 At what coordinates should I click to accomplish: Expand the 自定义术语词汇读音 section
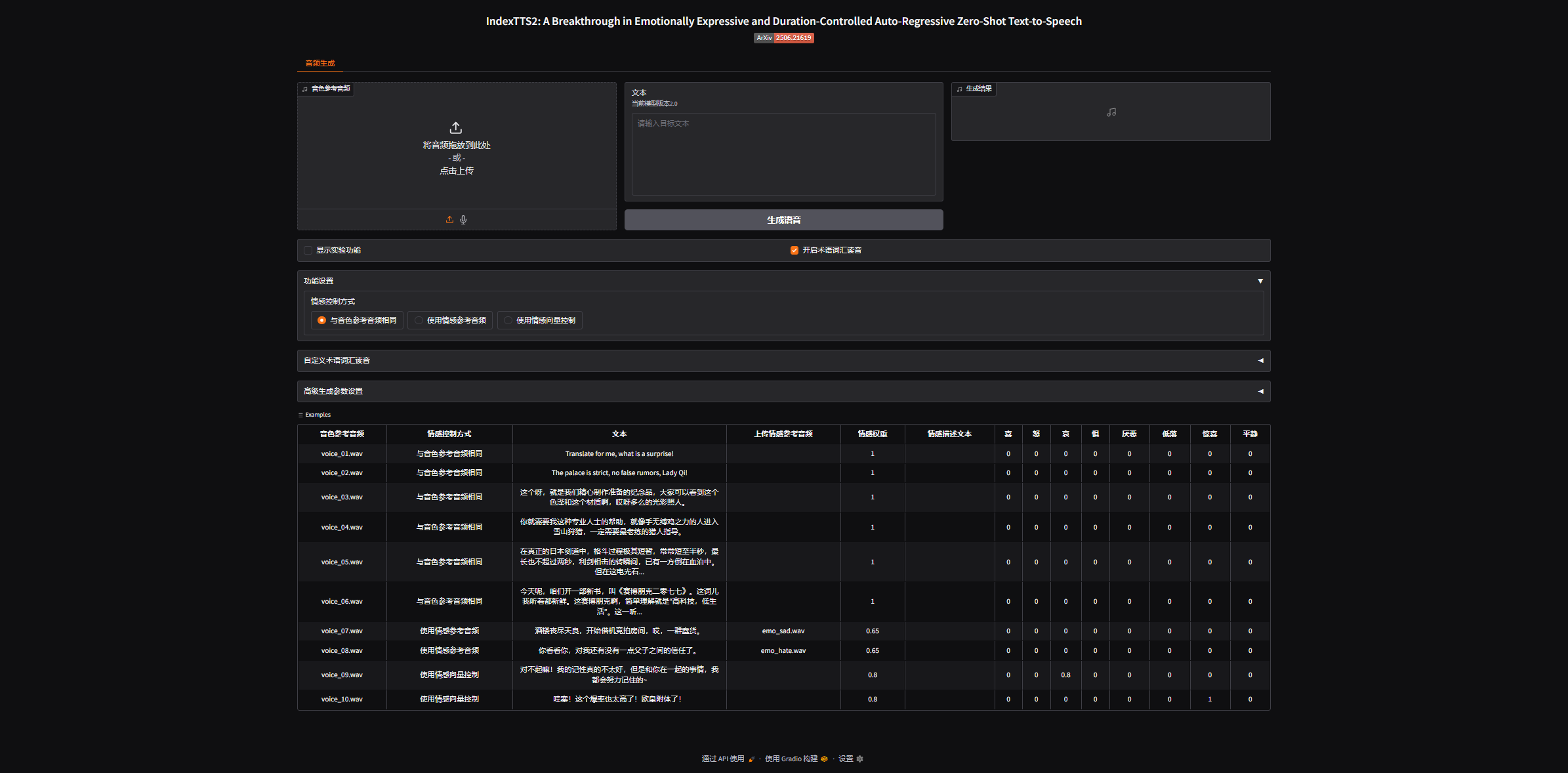click(1260, 360)
